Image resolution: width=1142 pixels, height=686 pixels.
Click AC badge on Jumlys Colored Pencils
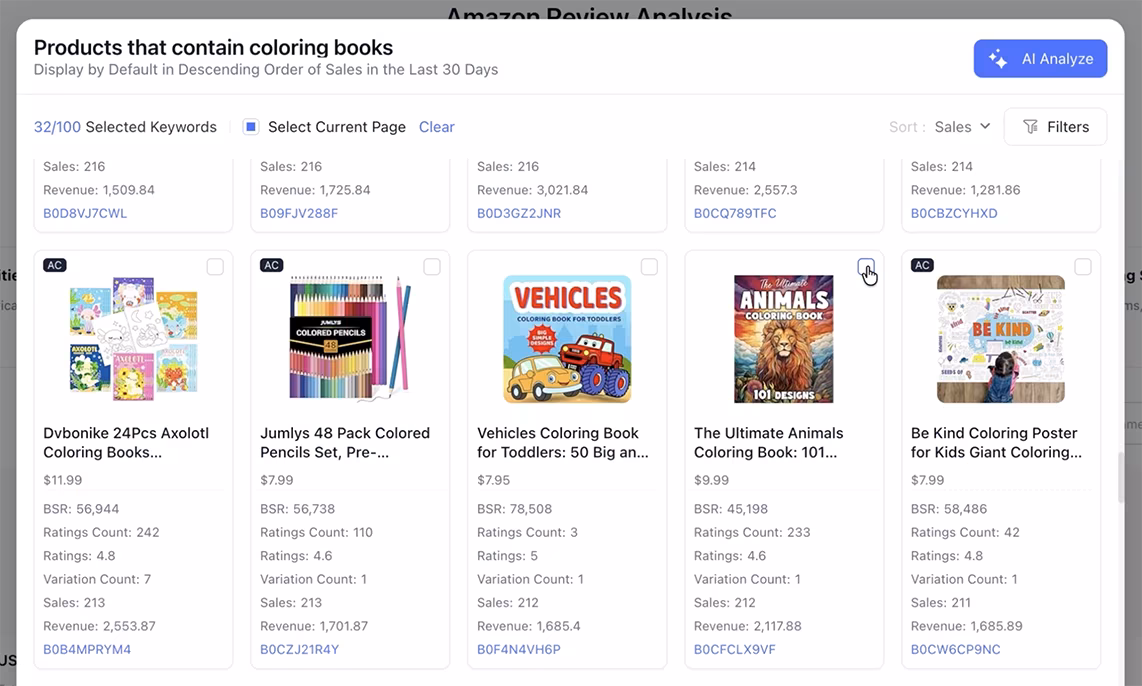pos(271,265)
